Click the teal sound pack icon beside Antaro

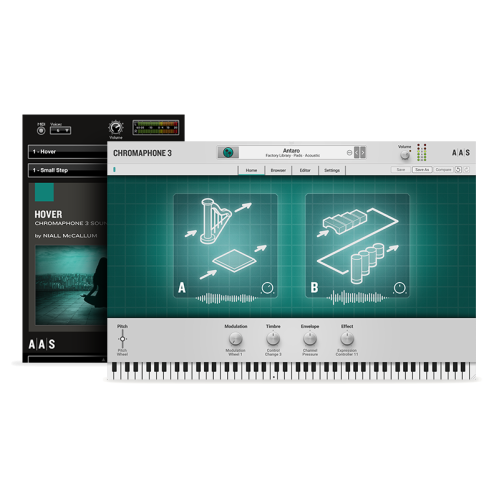[x=228, y=153]
